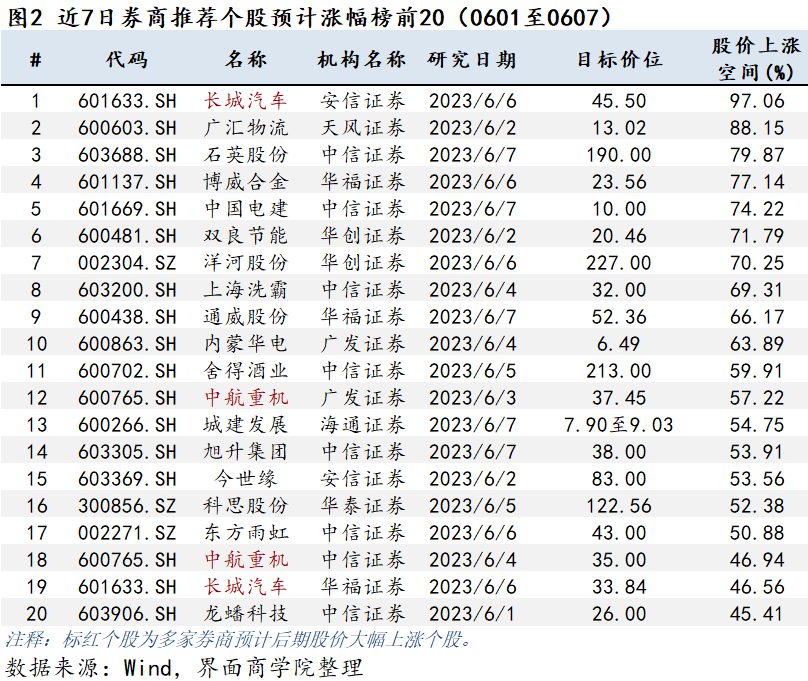Click target price 45.50
Image resolution: width=808 pixels, height=681 pixels.
click(619, 101)
